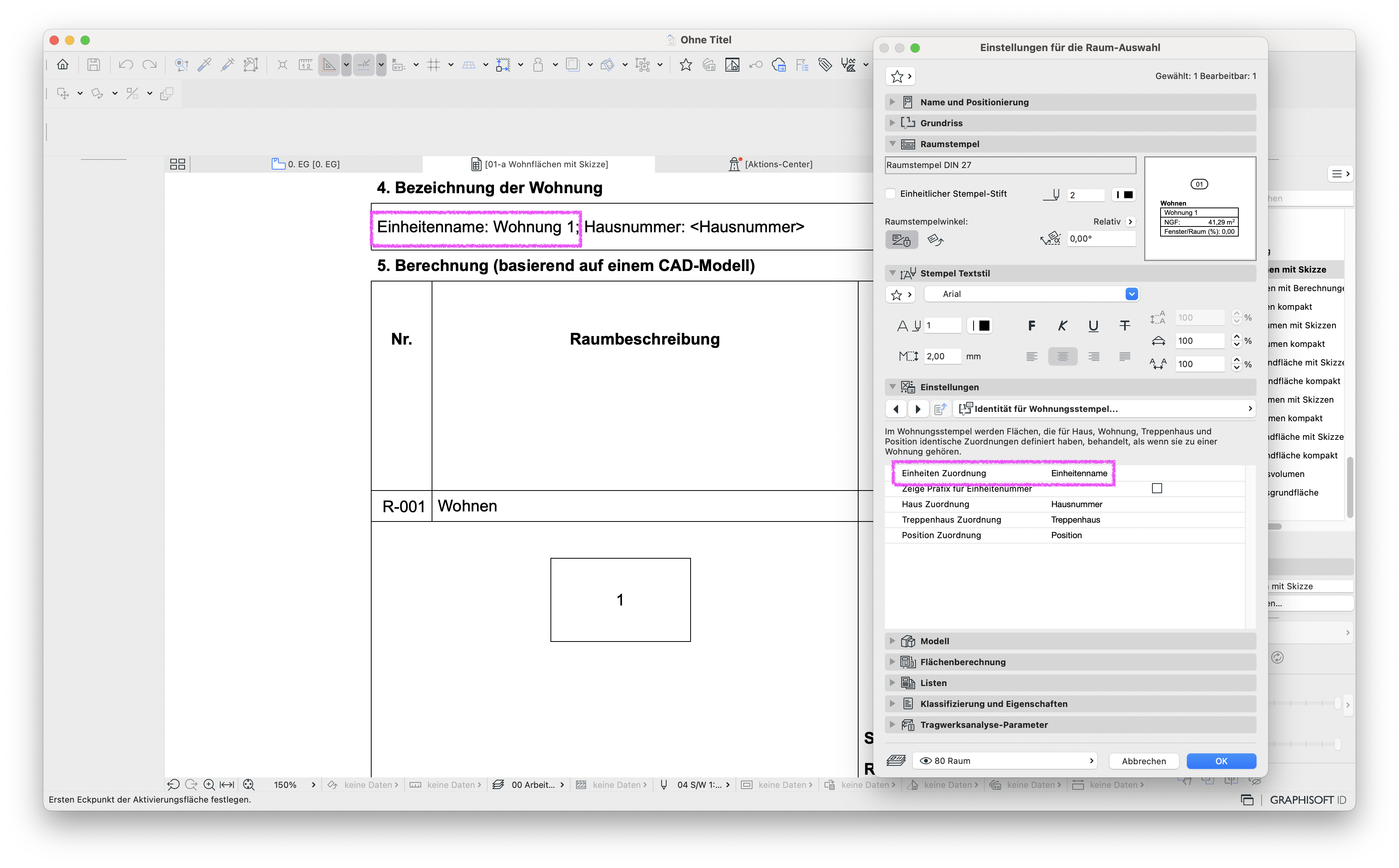Collapse the Raumstempel section

[1070, 144]
